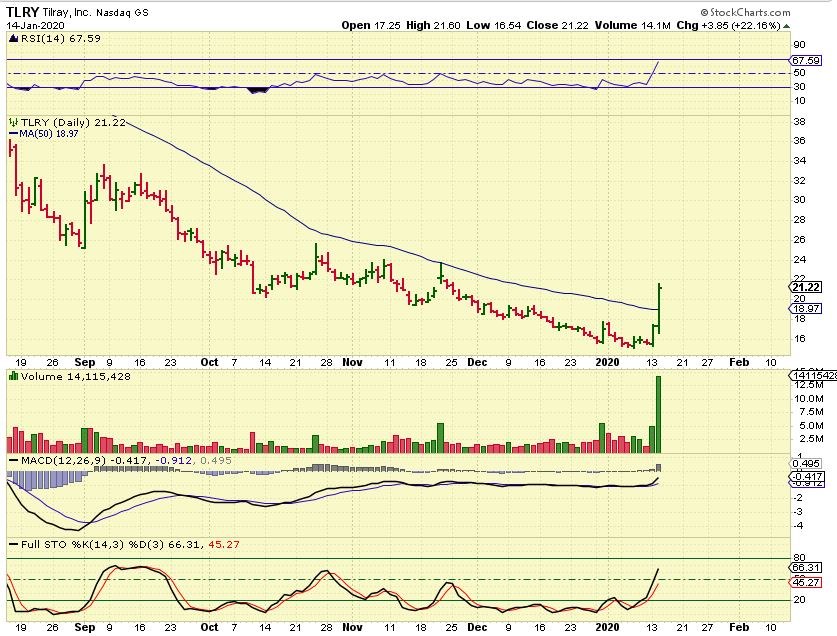Image resolution: width=837 pixels, height=636 pixels.
Task: Click the Nasdaq GS exchange label
Action: 122,12
